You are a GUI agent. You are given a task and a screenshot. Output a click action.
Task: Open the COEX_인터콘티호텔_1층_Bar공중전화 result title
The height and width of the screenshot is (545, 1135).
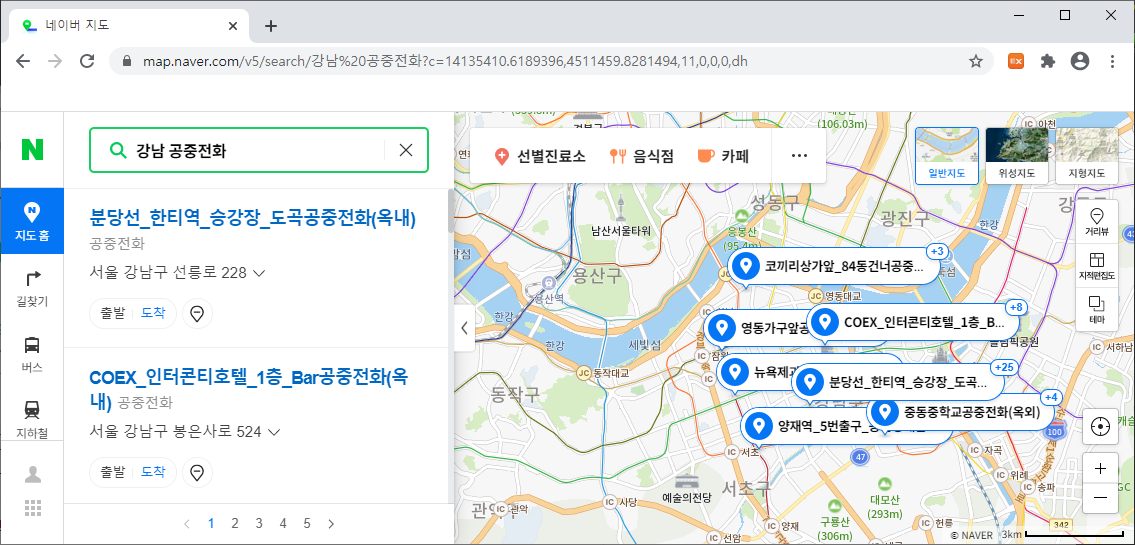pos(250,389)
